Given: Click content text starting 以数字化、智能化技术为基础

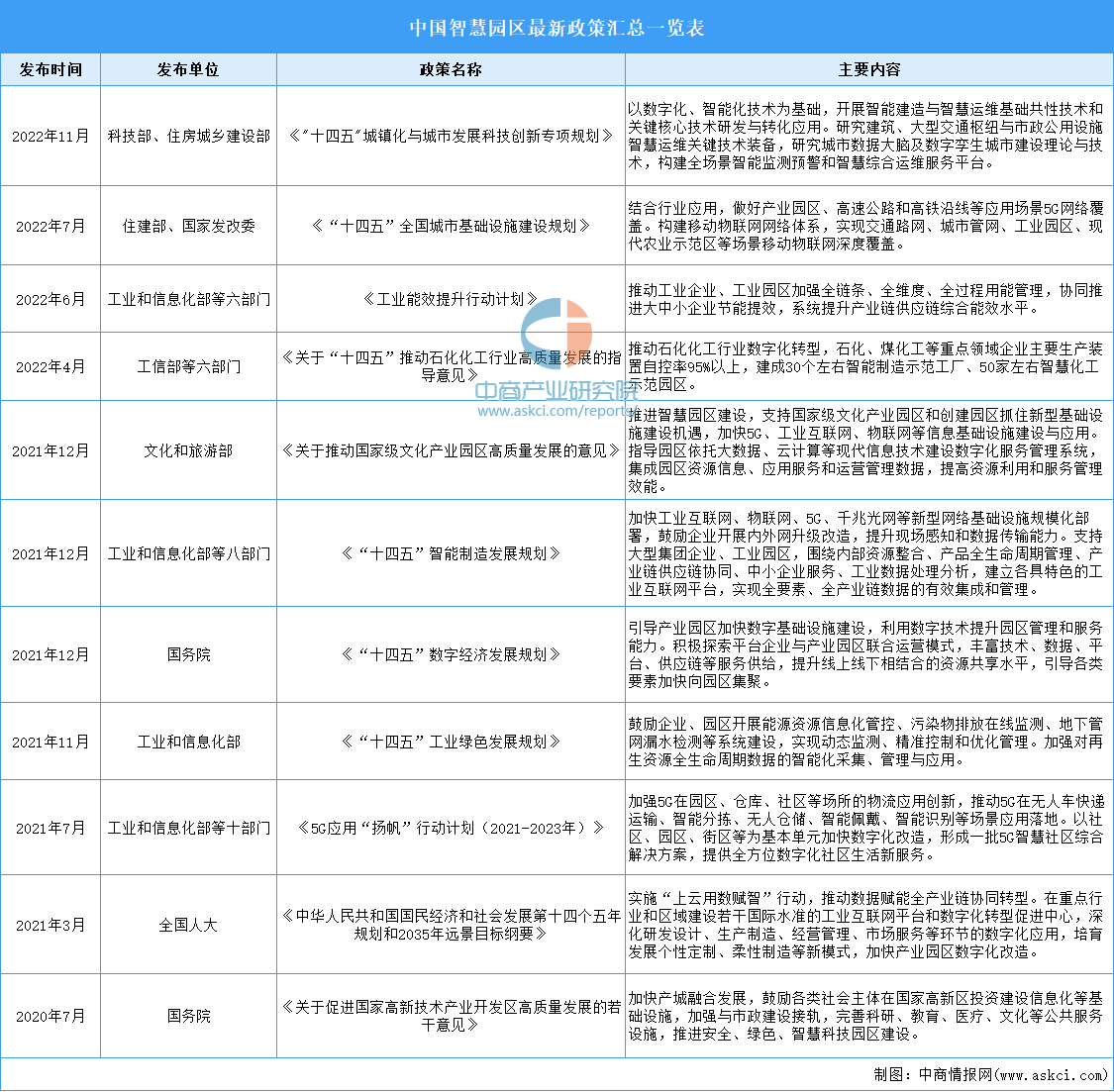Looking at the screenshot, I should tap(865, 136).
